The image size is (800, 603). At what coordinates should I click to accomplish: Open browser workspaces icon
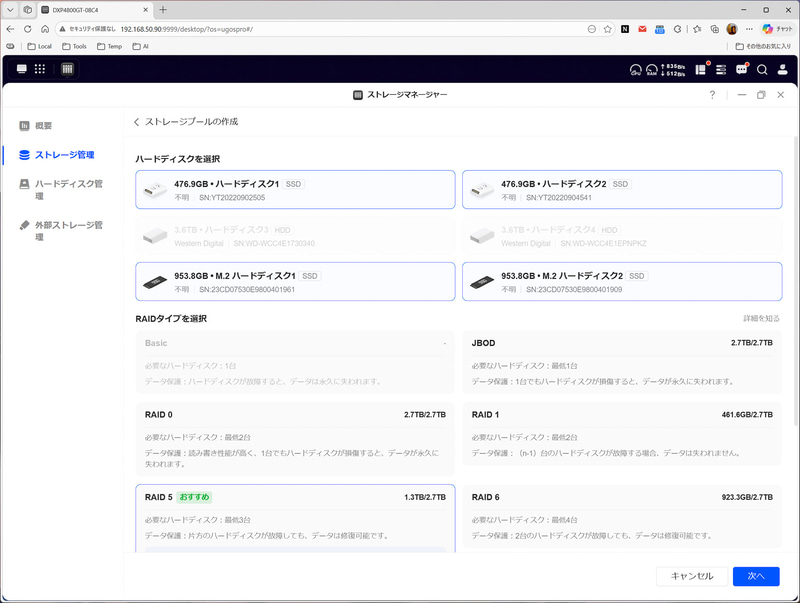click(28, 10)
